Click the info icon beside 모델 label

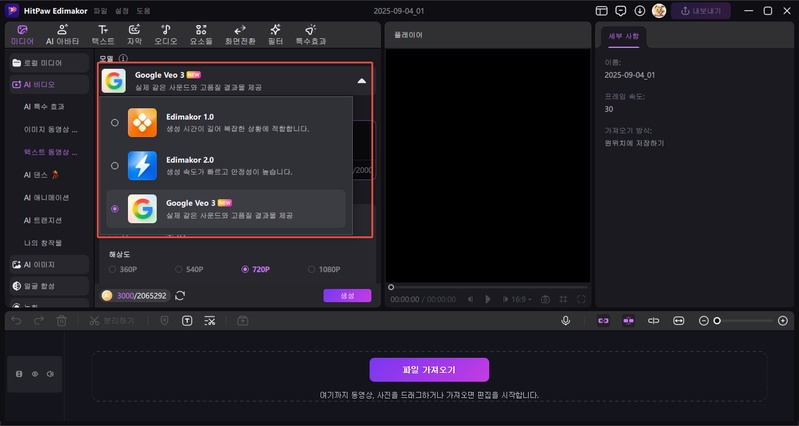pyautogui.click(x=123, y=59)
